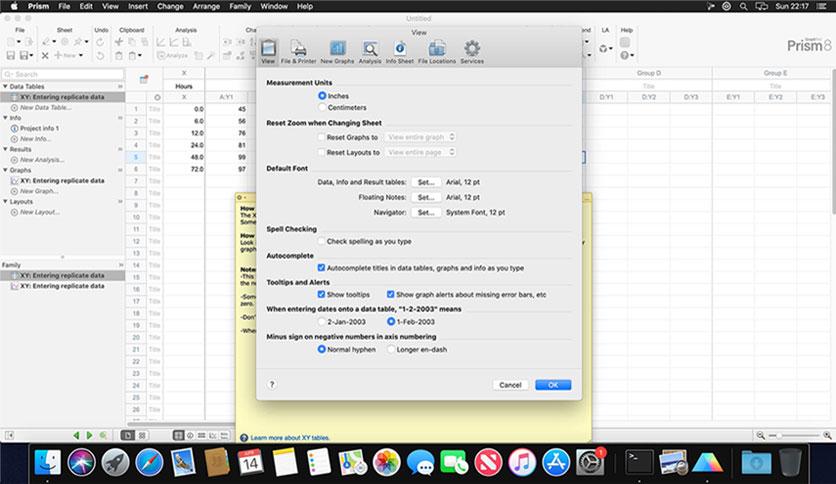Click the navigator Search field
This screenshot has height=484, width=836.
(x=63, y=74)
